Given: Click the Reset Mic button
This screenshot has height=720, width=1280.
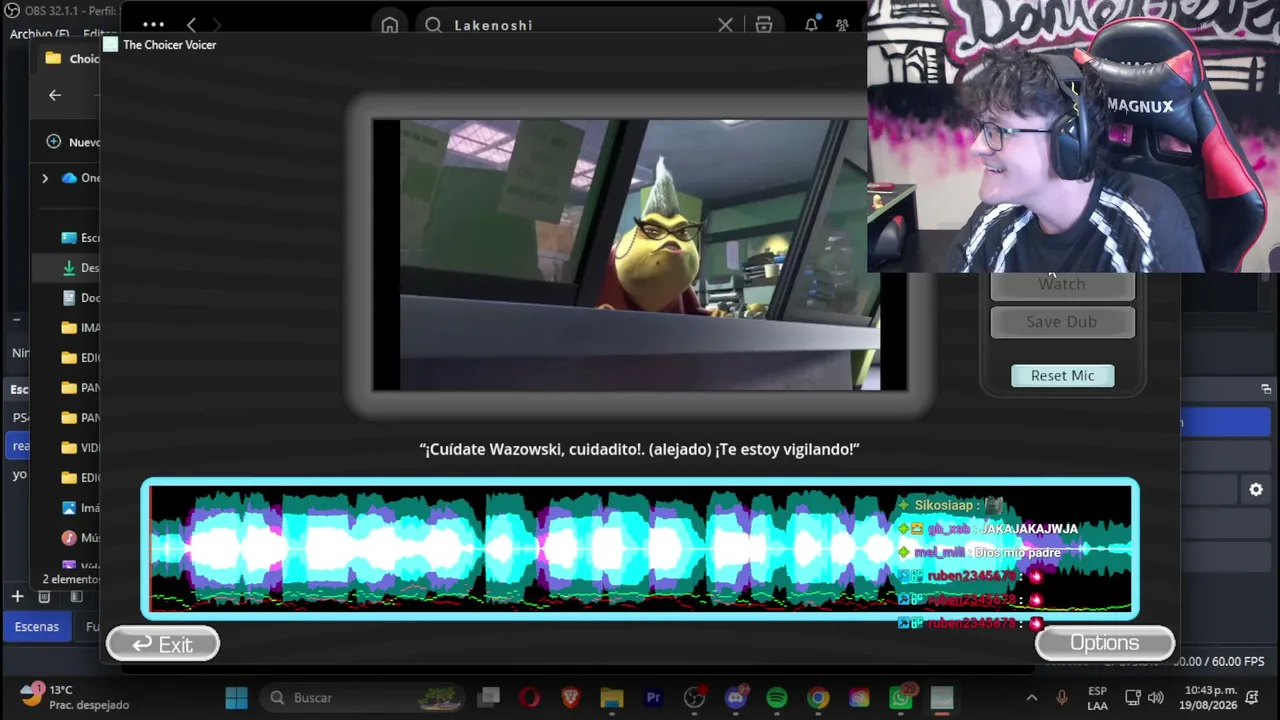Looking at the screenshot, I should [x=1062, y=375].
